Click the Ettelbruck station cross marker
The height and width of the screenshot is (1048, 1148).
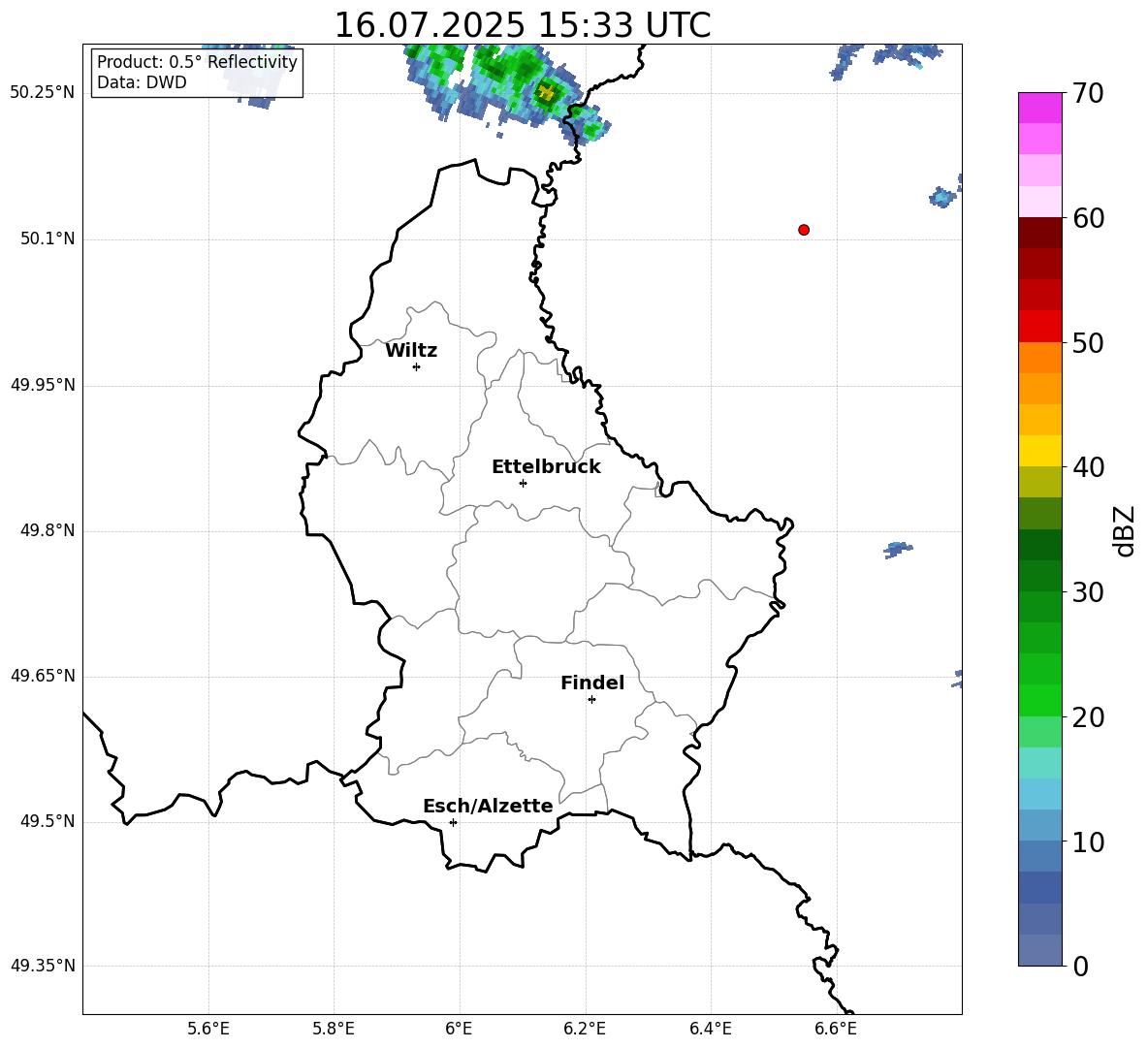click(x=523, y=483)
